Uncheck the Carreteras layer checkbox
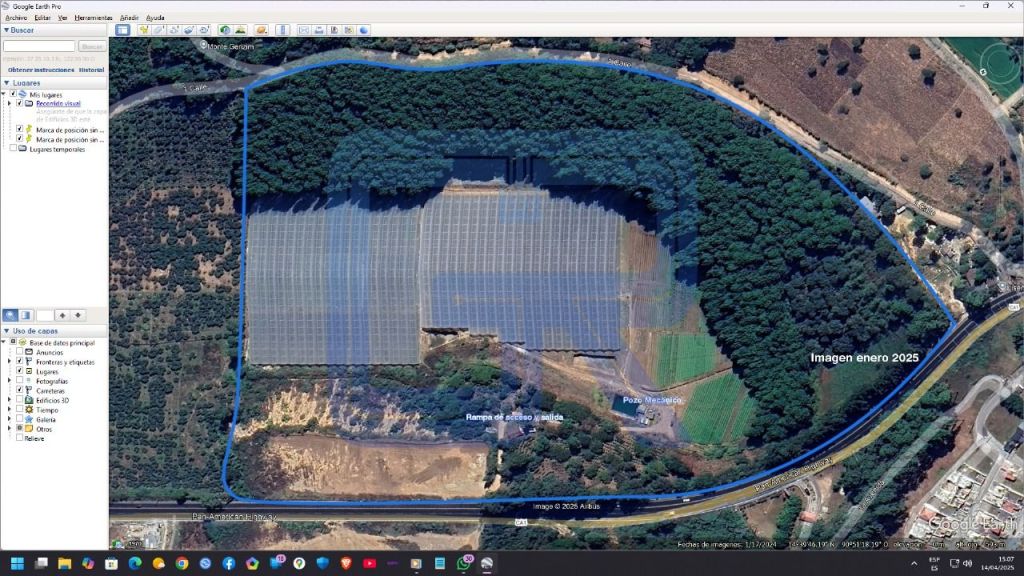1024x576 pixels. point(19,391)
